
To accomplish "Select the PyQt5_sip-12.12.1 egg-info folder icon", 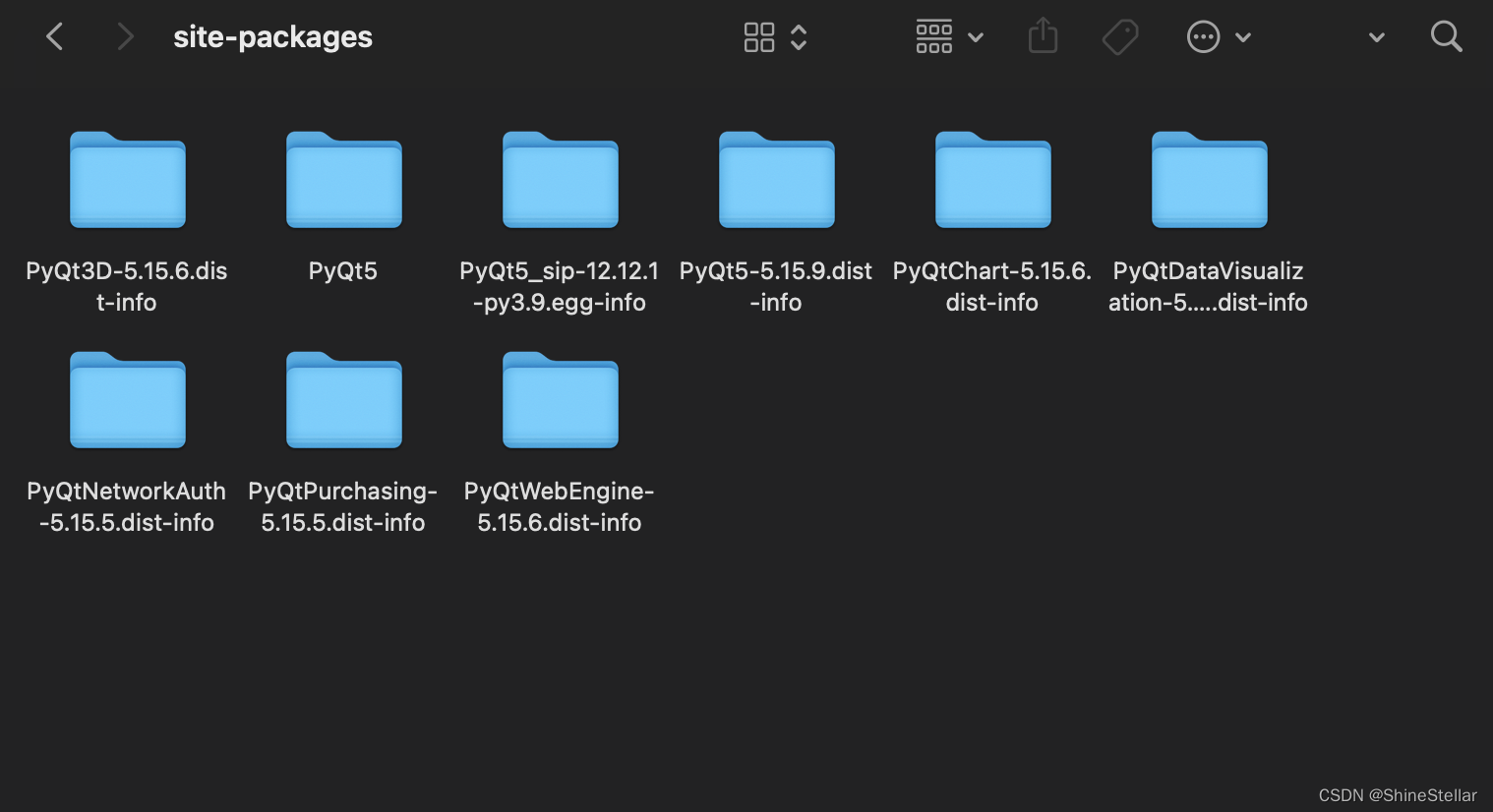I will (x=561, y=180).
